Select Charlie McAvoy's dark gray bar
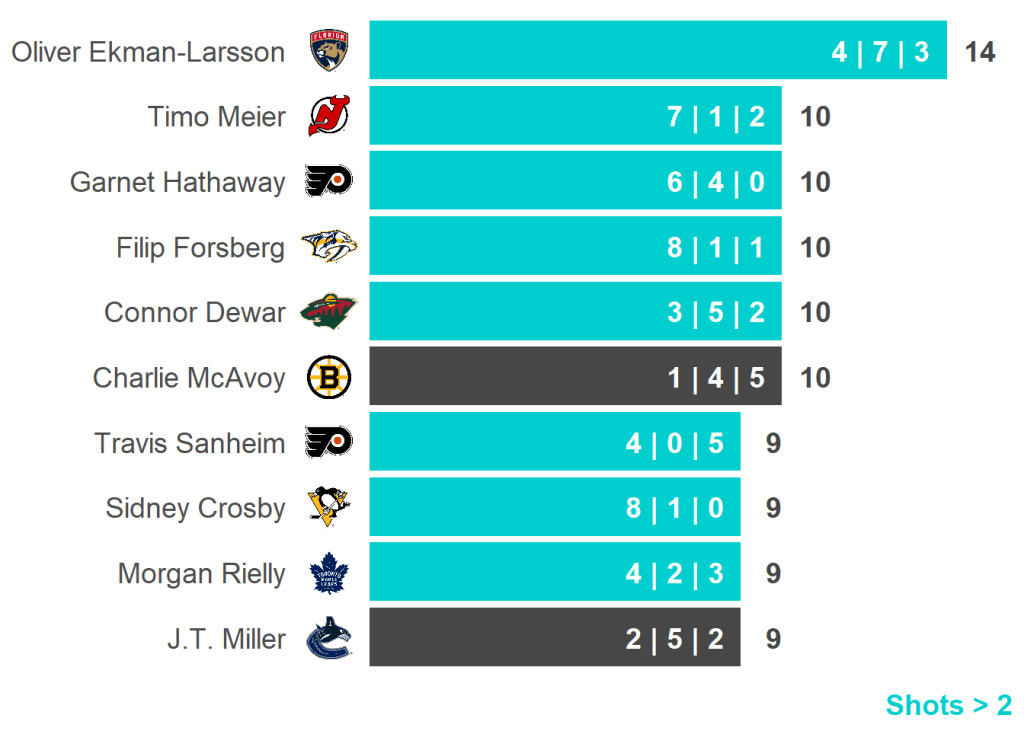 pyautogui.click(x=520, y=377)
